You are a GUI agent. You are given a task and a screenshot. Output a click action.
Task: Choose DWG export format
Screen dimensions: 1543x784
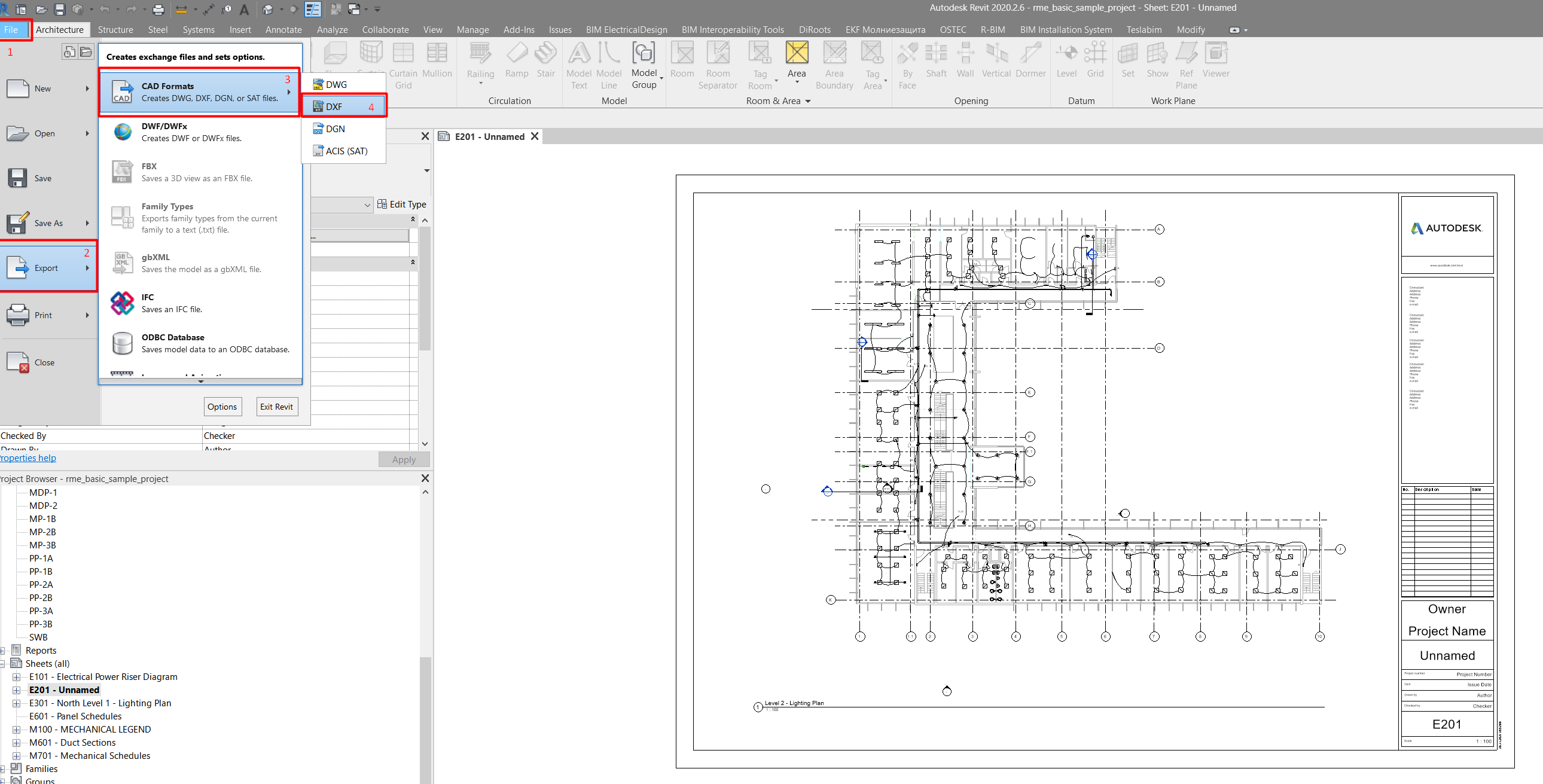pos(344,84)
